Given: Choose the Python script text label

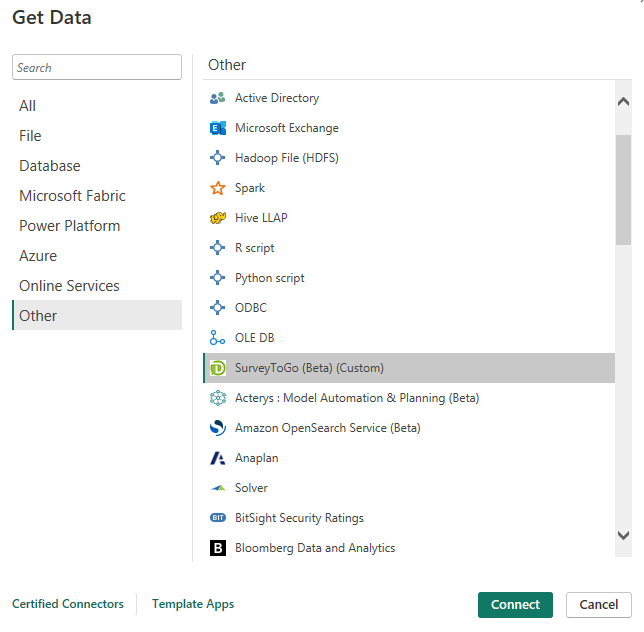Looking at the screenshot, I should (269, 278).
